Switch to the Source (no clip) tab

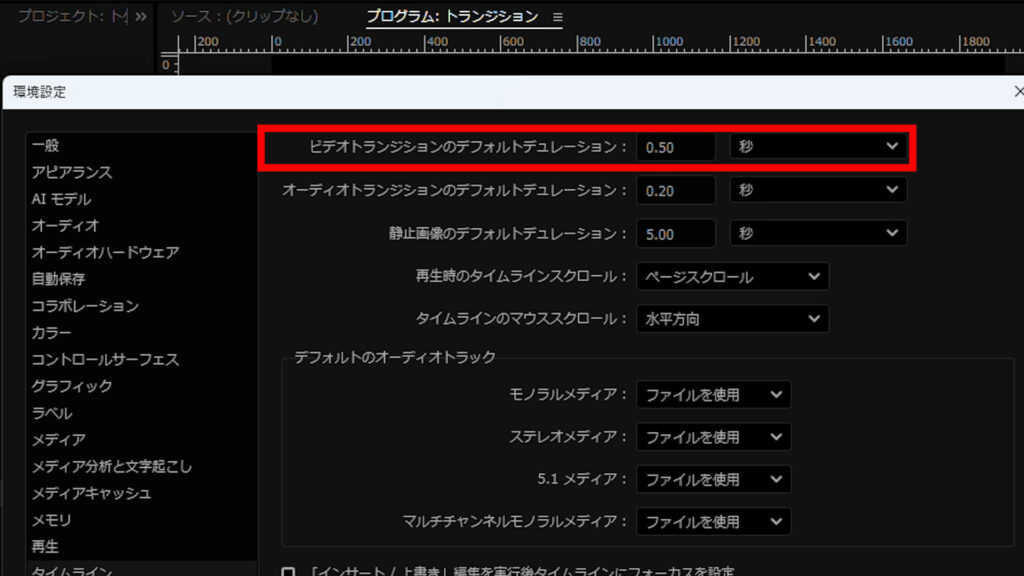(x=244, y=17)
